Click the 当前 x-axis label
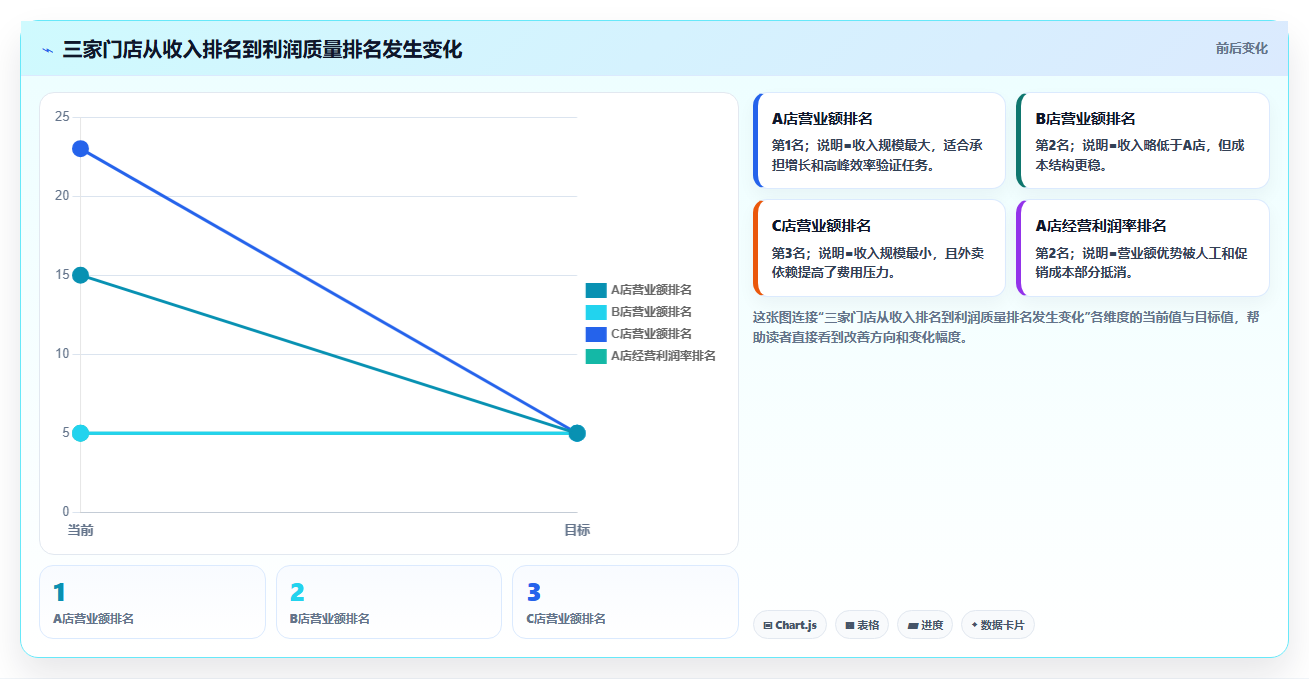The image size is (1309, 679). tap(80, 530)
